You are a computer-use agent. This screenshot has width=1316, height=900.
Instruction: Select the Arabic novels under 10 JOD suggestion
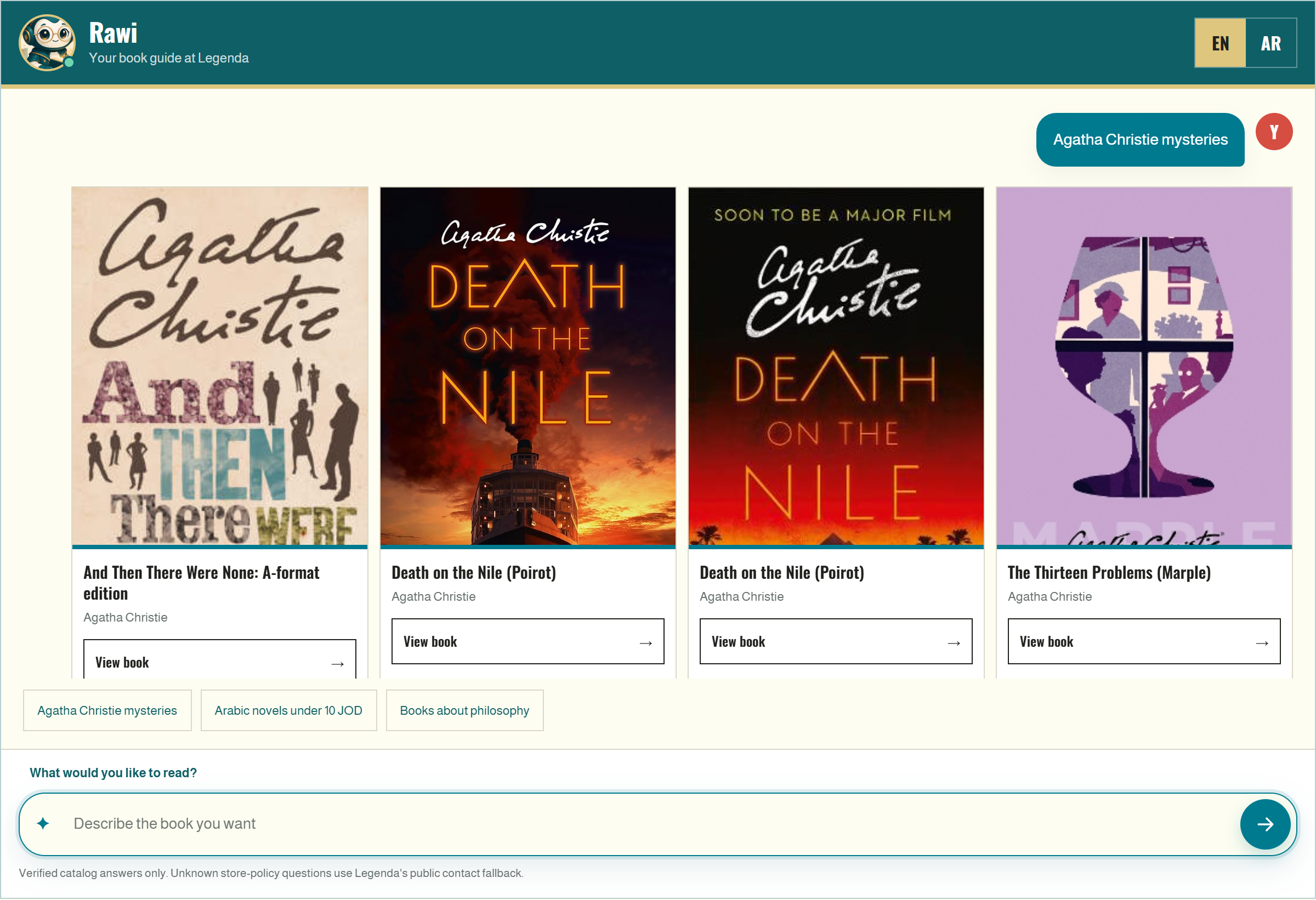288,711
